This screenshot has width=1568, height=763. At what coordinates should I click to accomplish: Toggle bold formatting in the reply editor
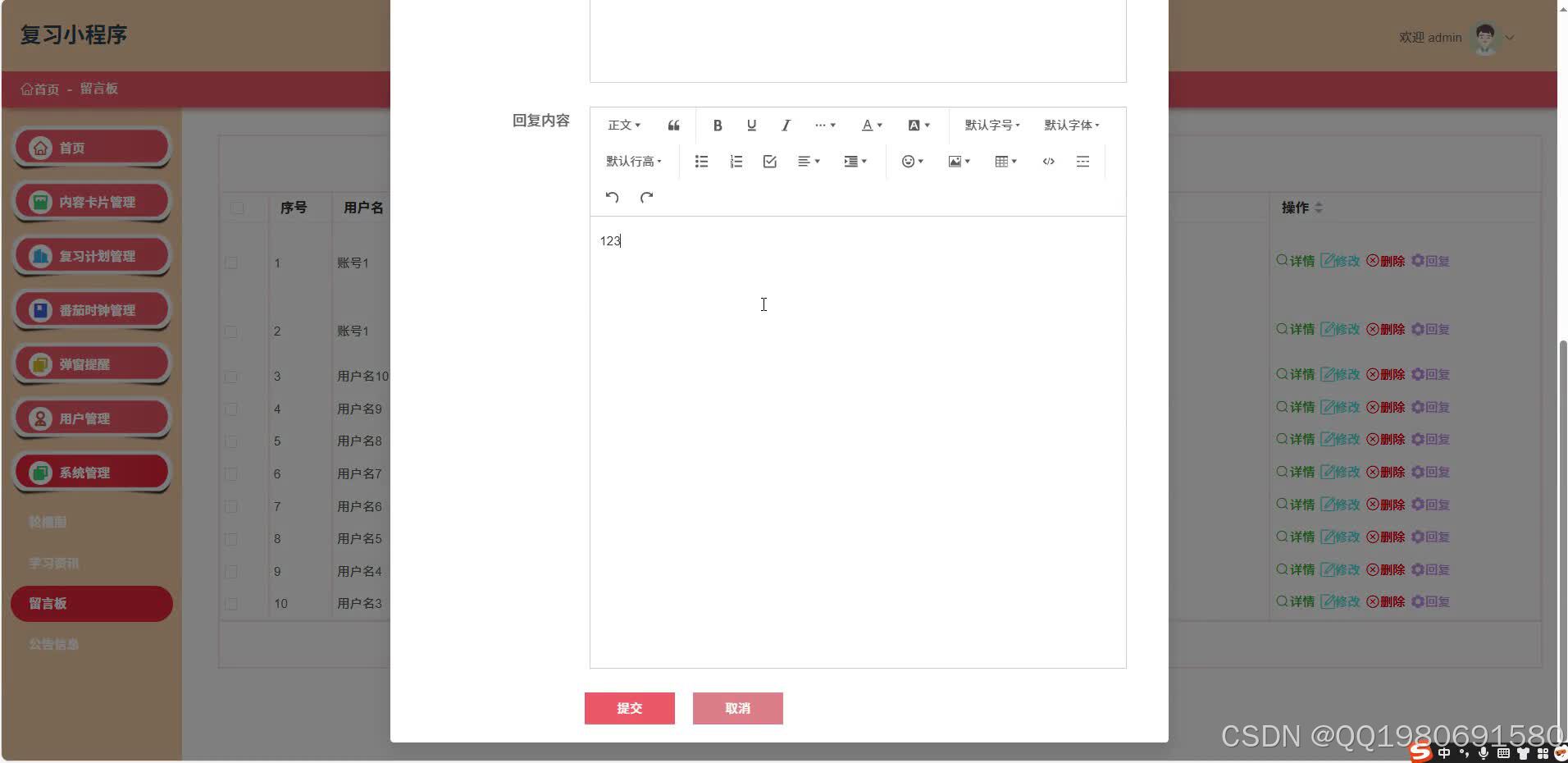point(717,125)
